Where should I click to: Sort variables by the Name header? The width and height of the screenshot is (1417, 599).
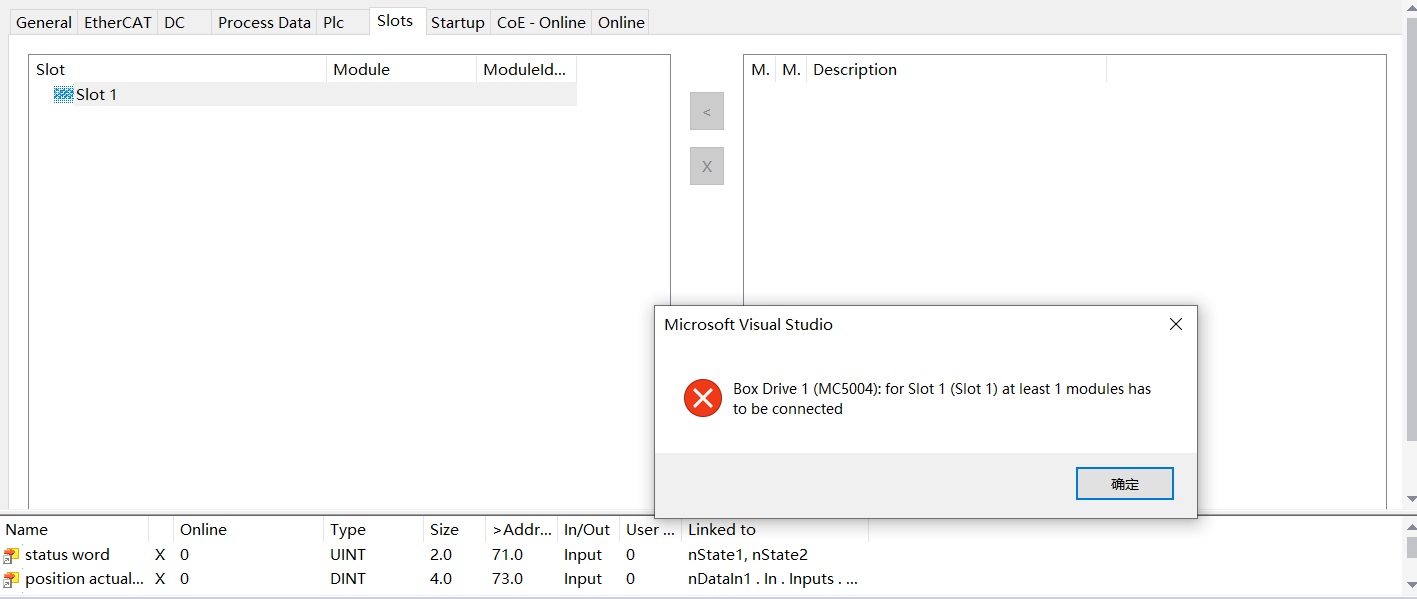[74, 530]
